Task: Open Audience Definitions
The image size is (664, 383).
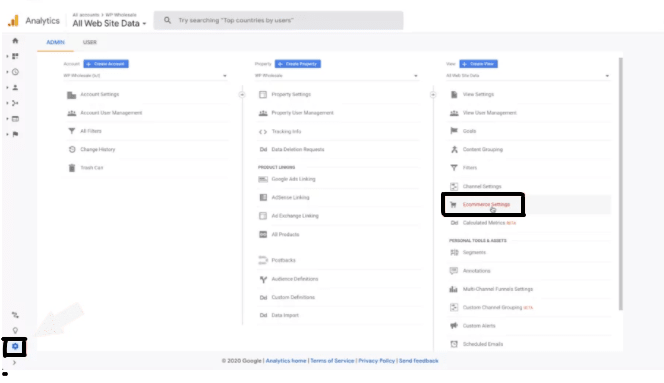Action: pos(294,279)
